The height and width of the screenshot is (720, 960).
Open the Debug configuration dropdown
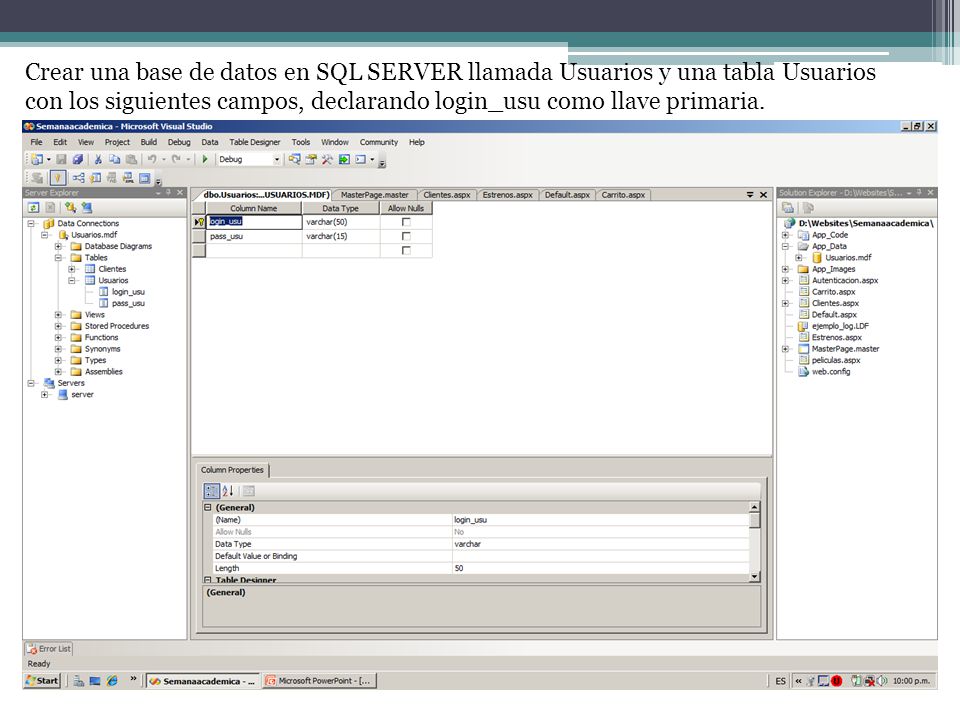(276, 160)
